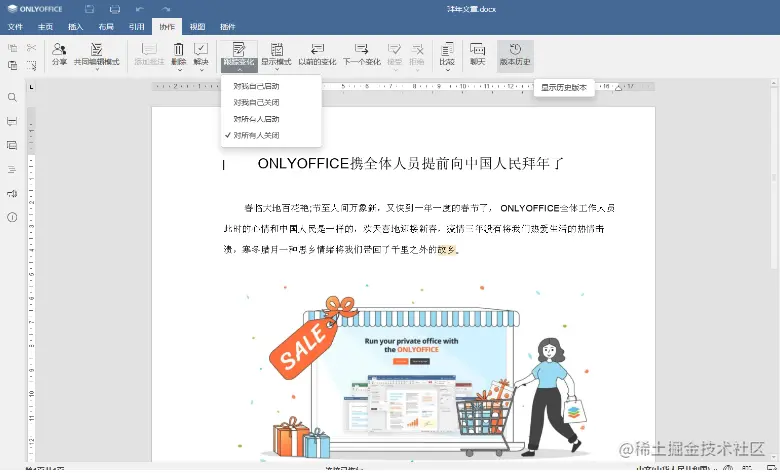Select 对我自己启动 in the menu

point(271,86)
